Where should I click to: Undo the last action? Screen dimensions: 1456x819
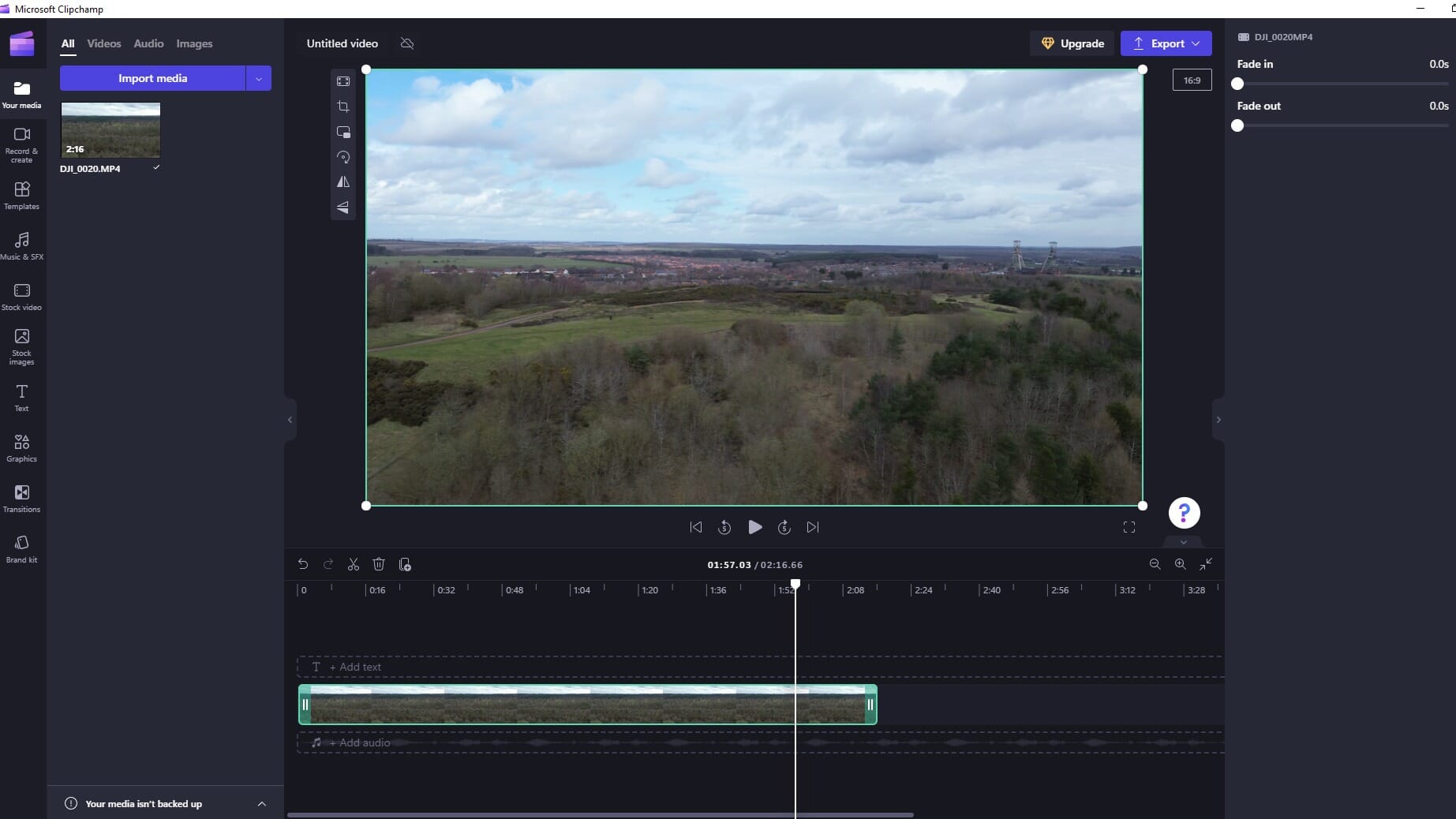click(x=303, y=564)
